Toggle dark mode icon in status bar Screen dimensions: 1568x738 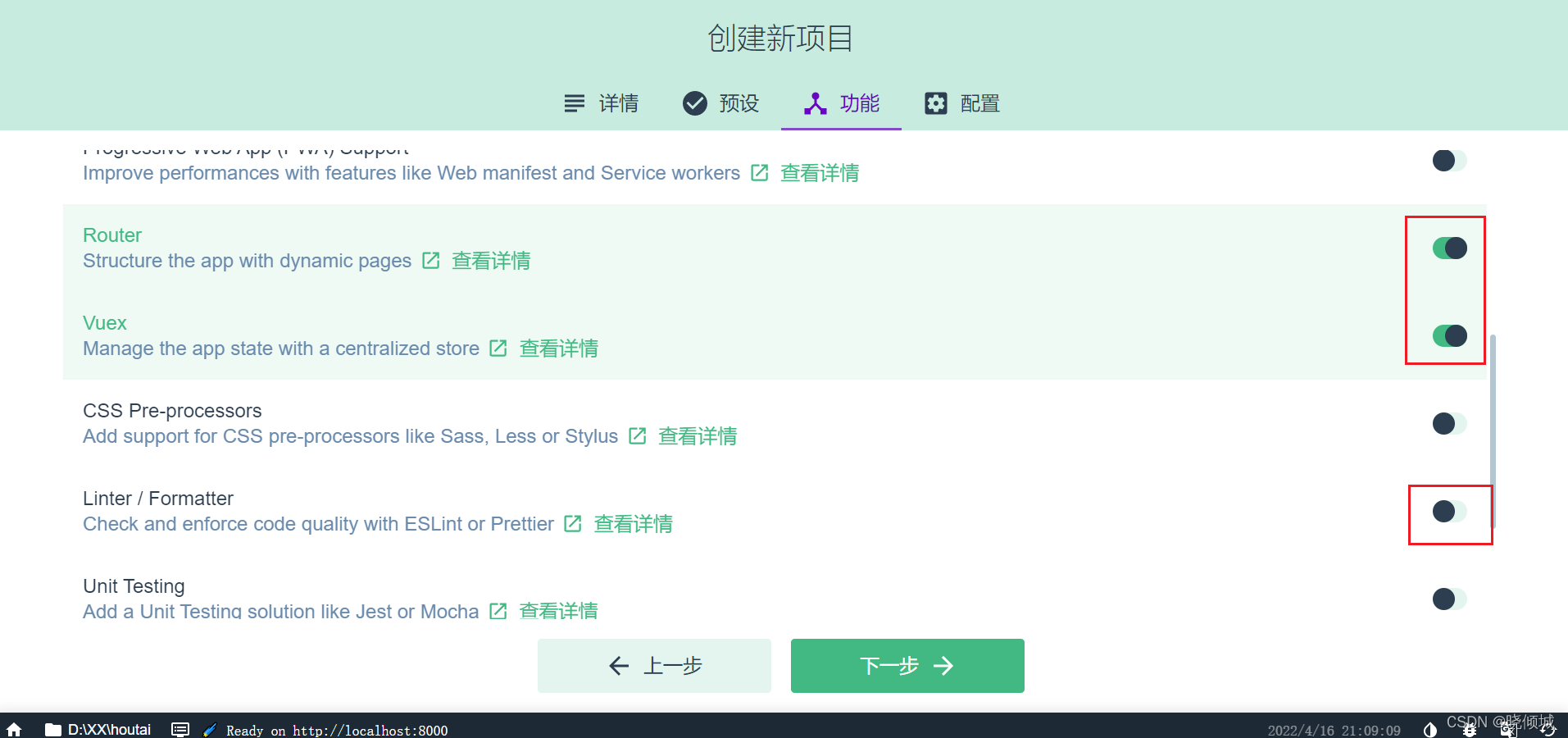tap(1430, 730)
